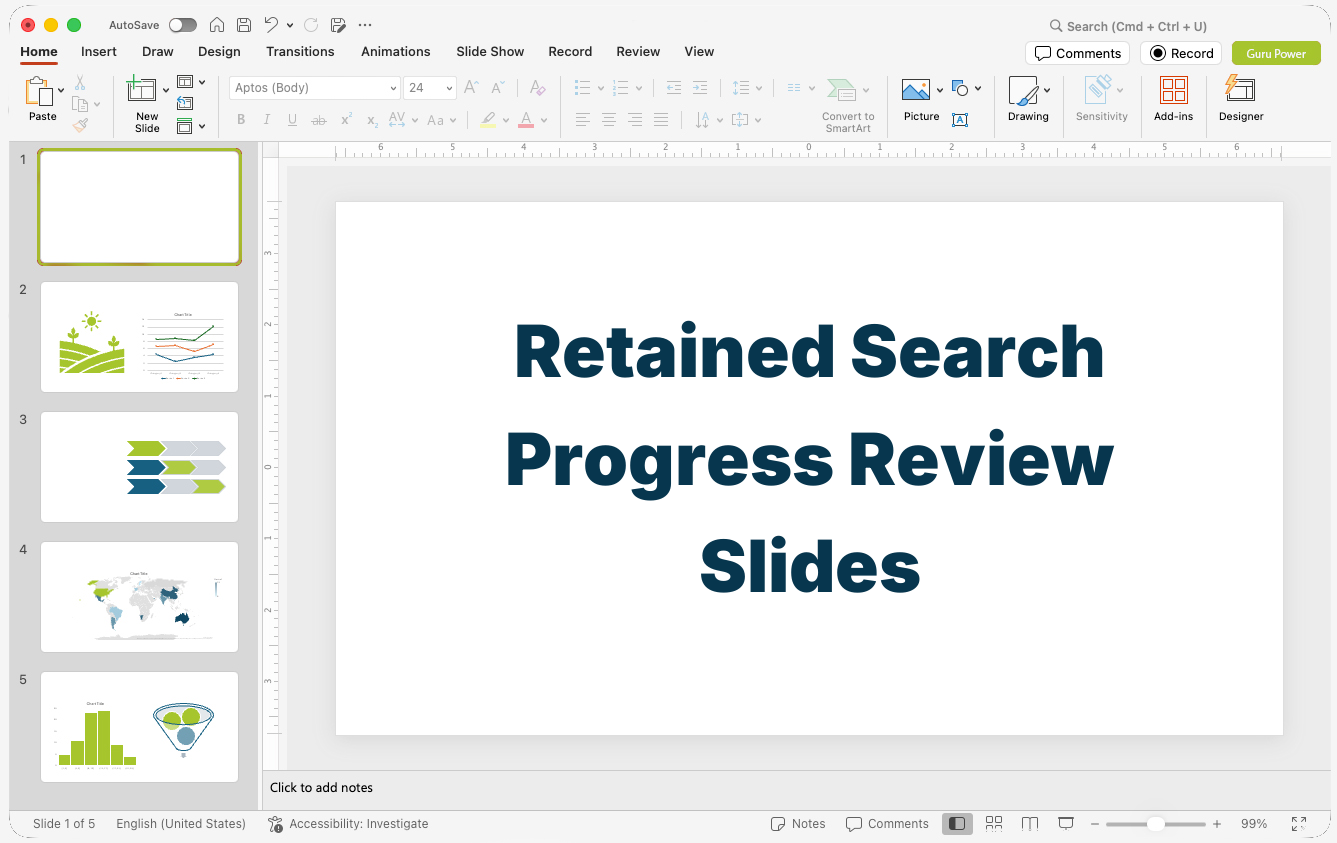Toggle the AutoSave switch
Viewport: 1337px width, 843px height.
[x=183, y=25]
